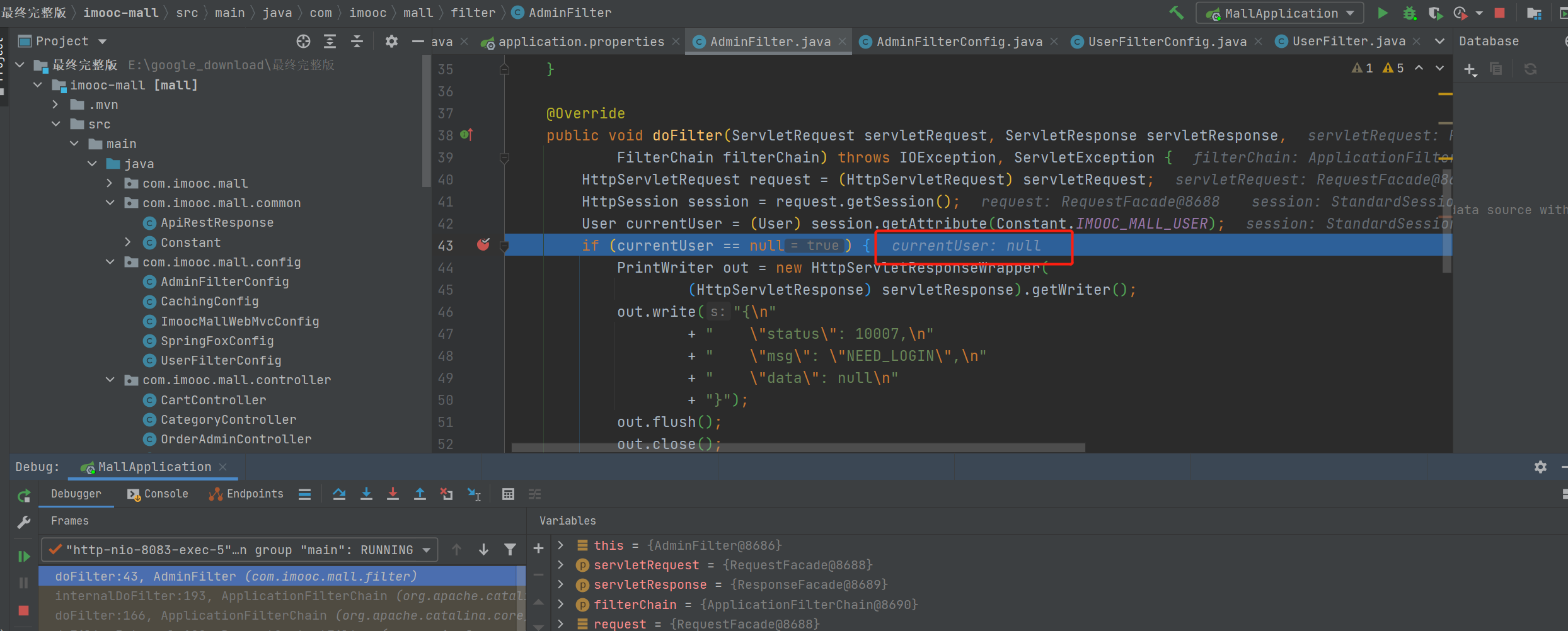Click red Stop icon in debug sidebar
Image resolution: width=1568 pixels, height=631 pixels.
(x=24, y=610)
